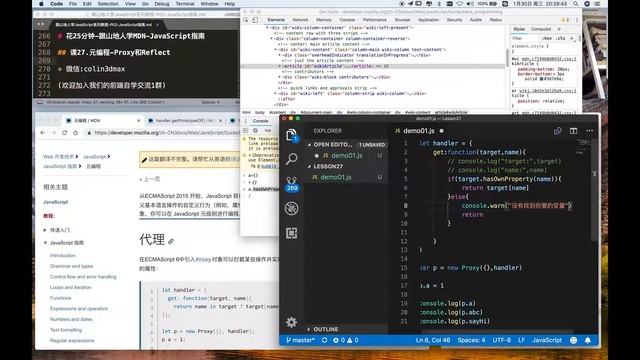
Task: Open Introduction link in MDN sidebar
Action: [x=63, y=256]
